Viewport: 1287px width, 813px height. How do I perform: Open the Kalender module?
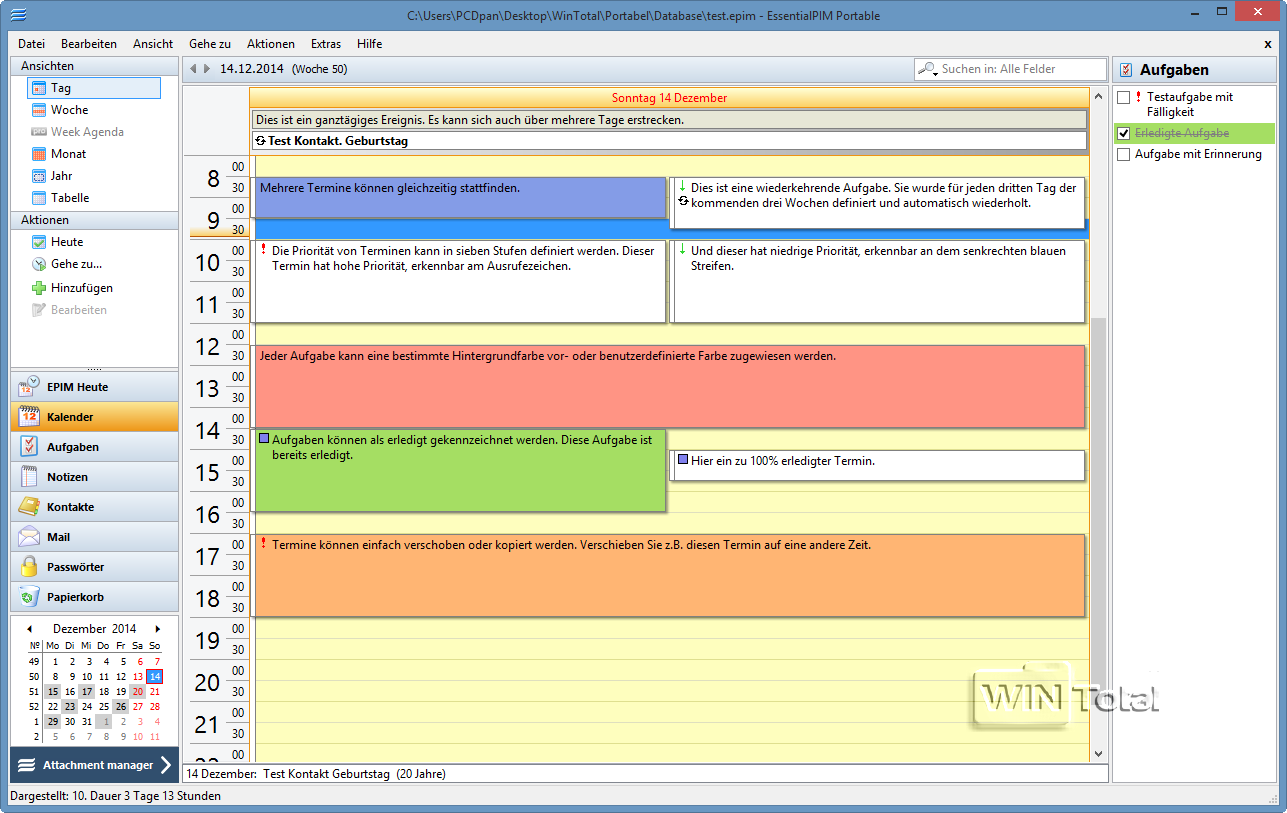pos(94,417)
